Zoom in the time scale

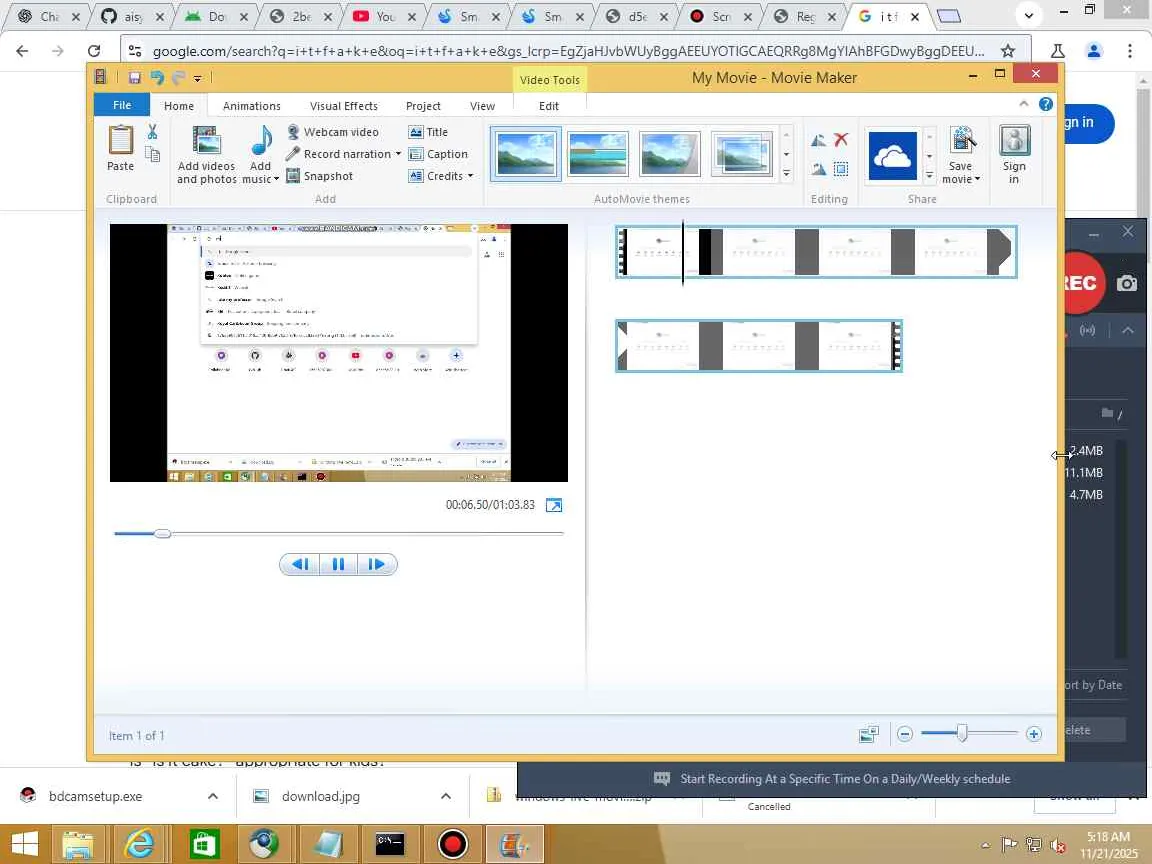[1034, 734]
